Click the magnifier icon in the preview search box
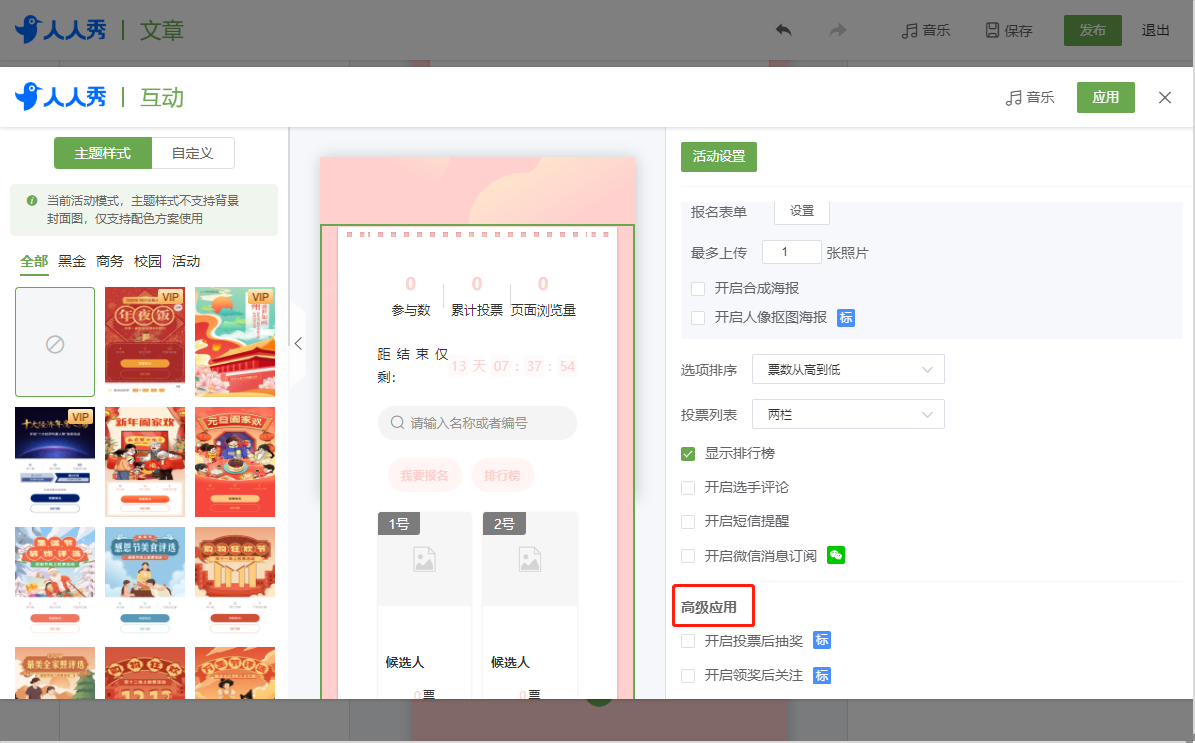 coord(397,423)
